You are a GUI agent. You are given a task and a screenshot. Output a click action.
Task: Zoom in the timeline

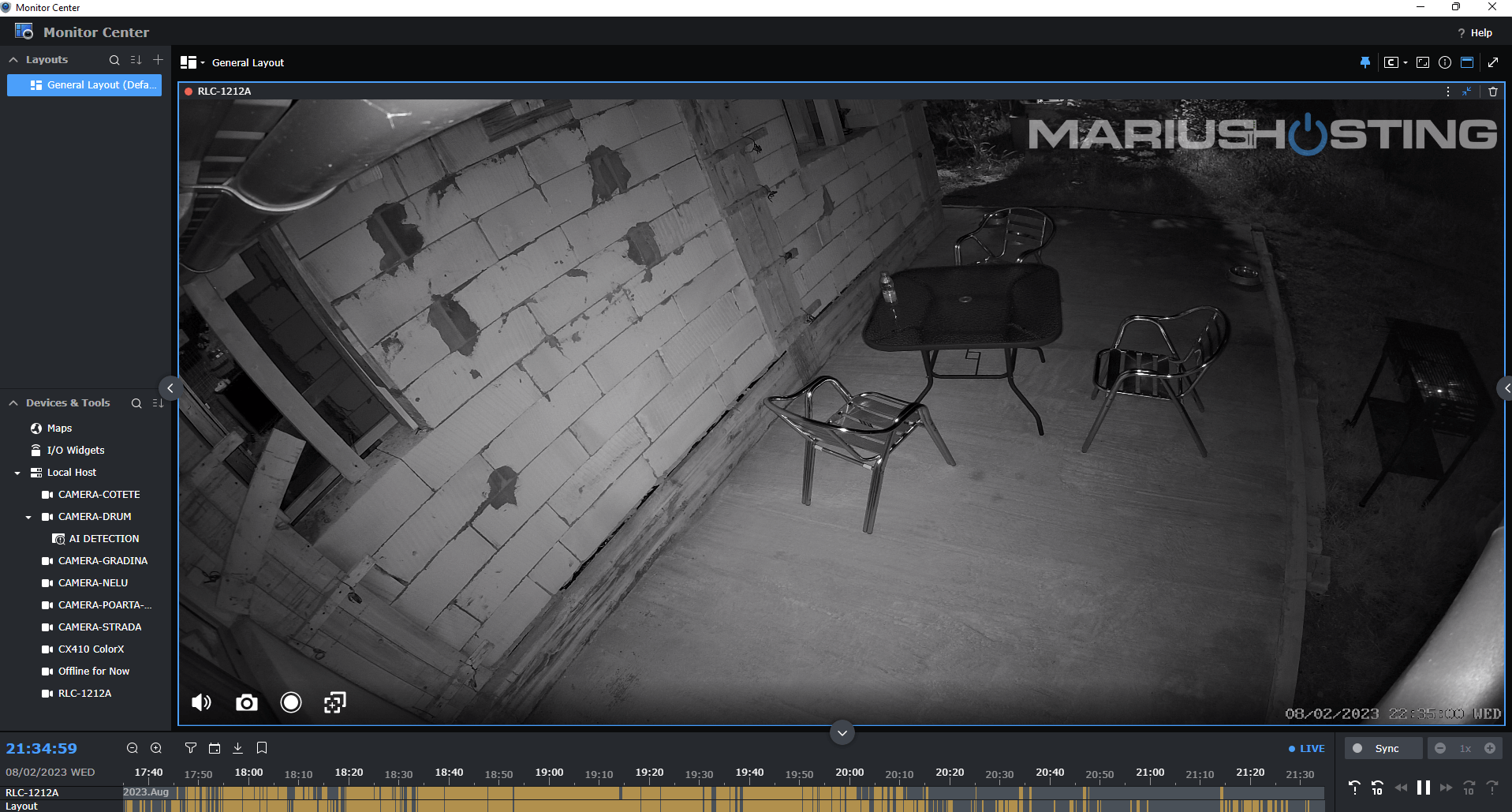tap(156, 748)
